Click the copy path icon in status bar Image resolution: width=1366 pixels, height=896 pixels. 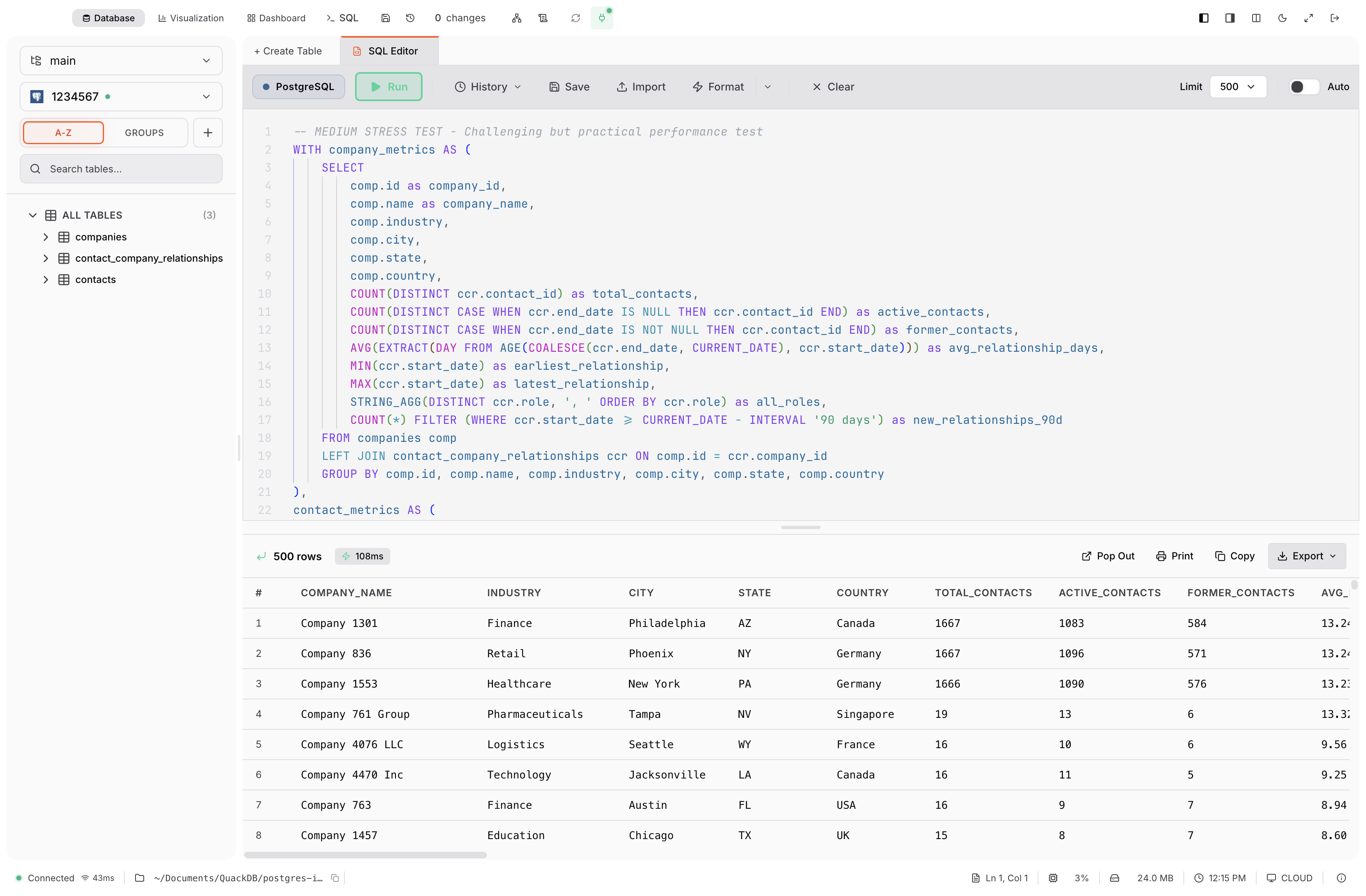[x=335, y=878]
